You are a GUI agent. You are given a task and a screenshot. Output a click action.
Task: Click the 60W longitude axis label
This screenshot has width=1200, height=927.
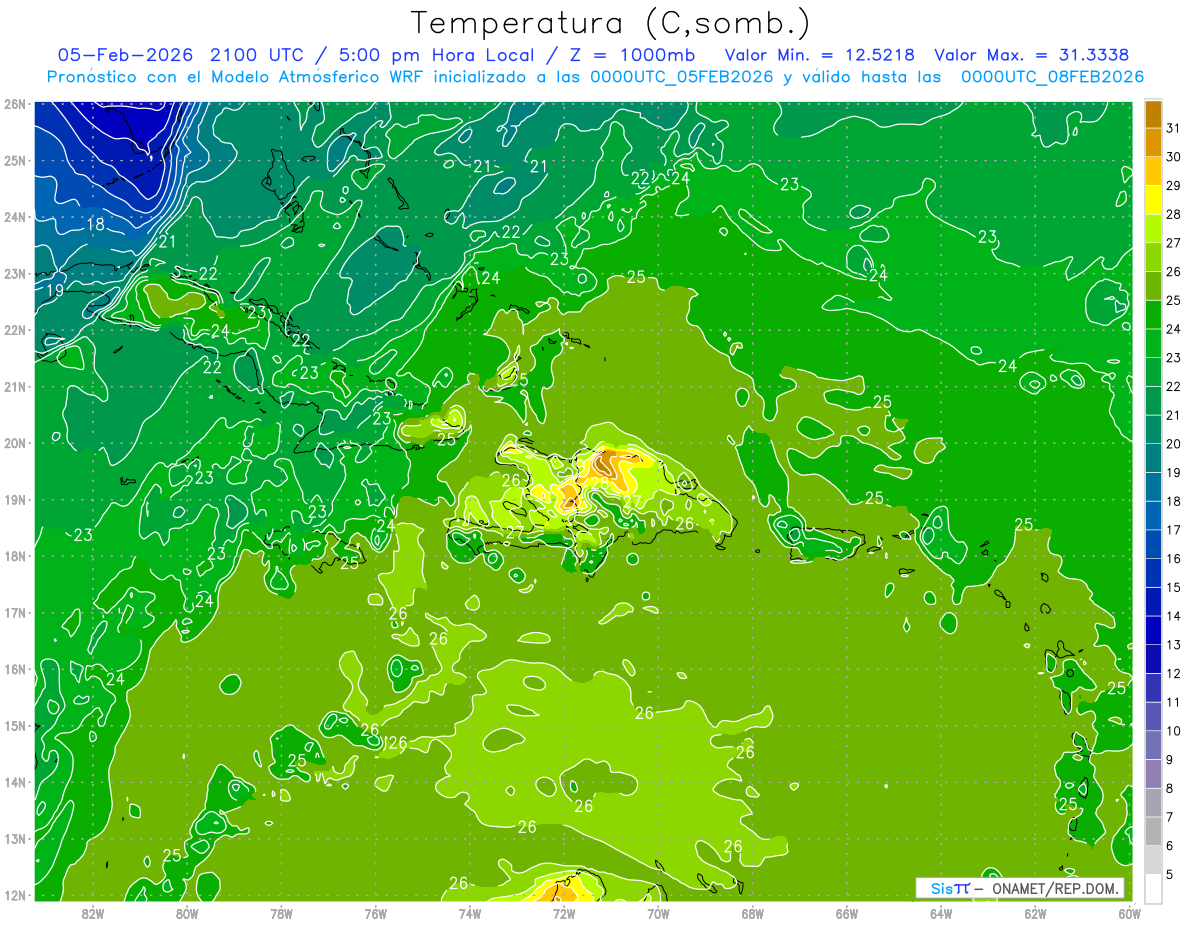pos(1129,912)
